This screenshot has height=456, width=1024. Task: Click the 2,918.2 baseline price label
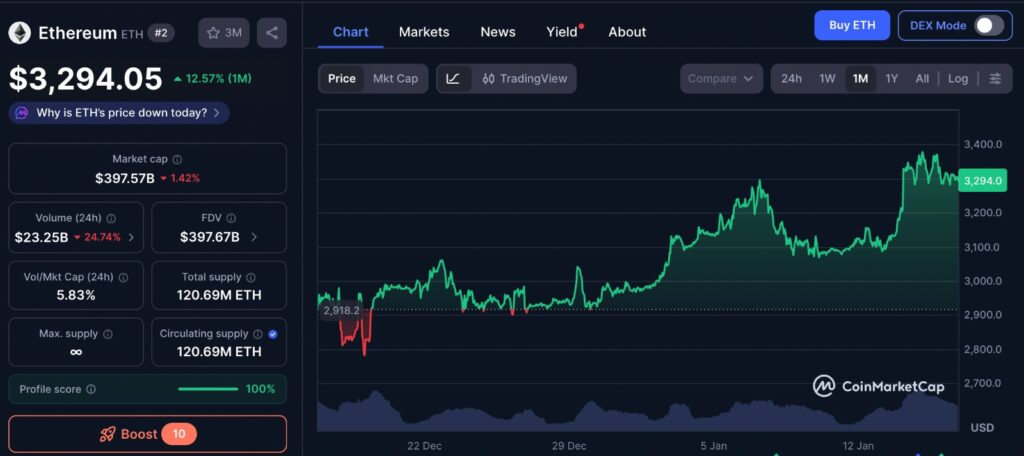tap(341, 310)
